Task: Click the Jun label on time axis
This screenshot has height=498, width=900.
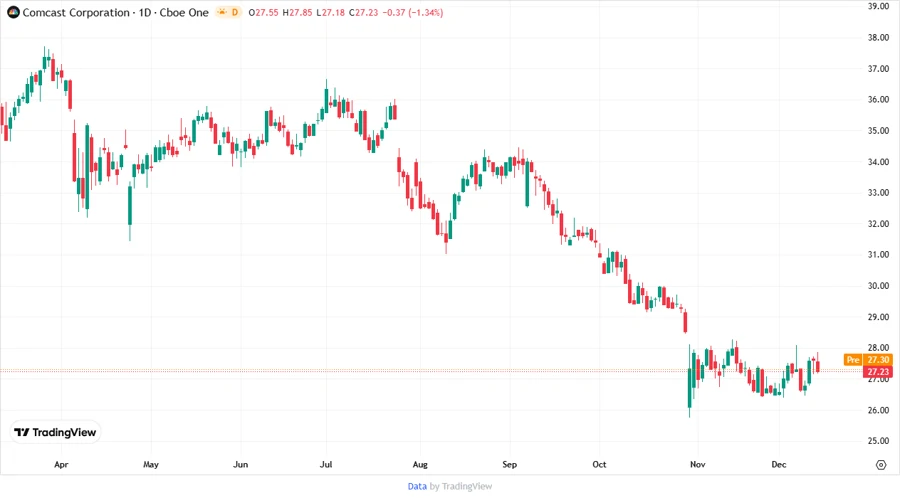Action: [240, 464]
